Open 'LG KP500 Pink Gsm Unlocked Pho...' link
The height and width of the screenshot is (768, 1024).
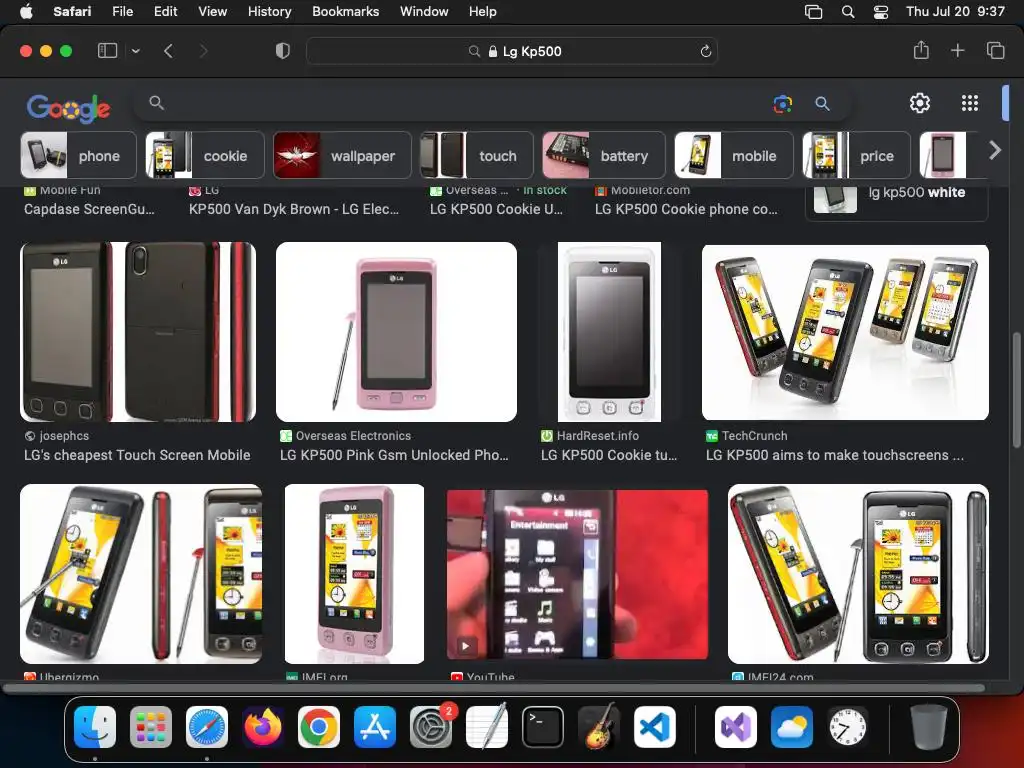pyautogui.click(x=394, y=455)
